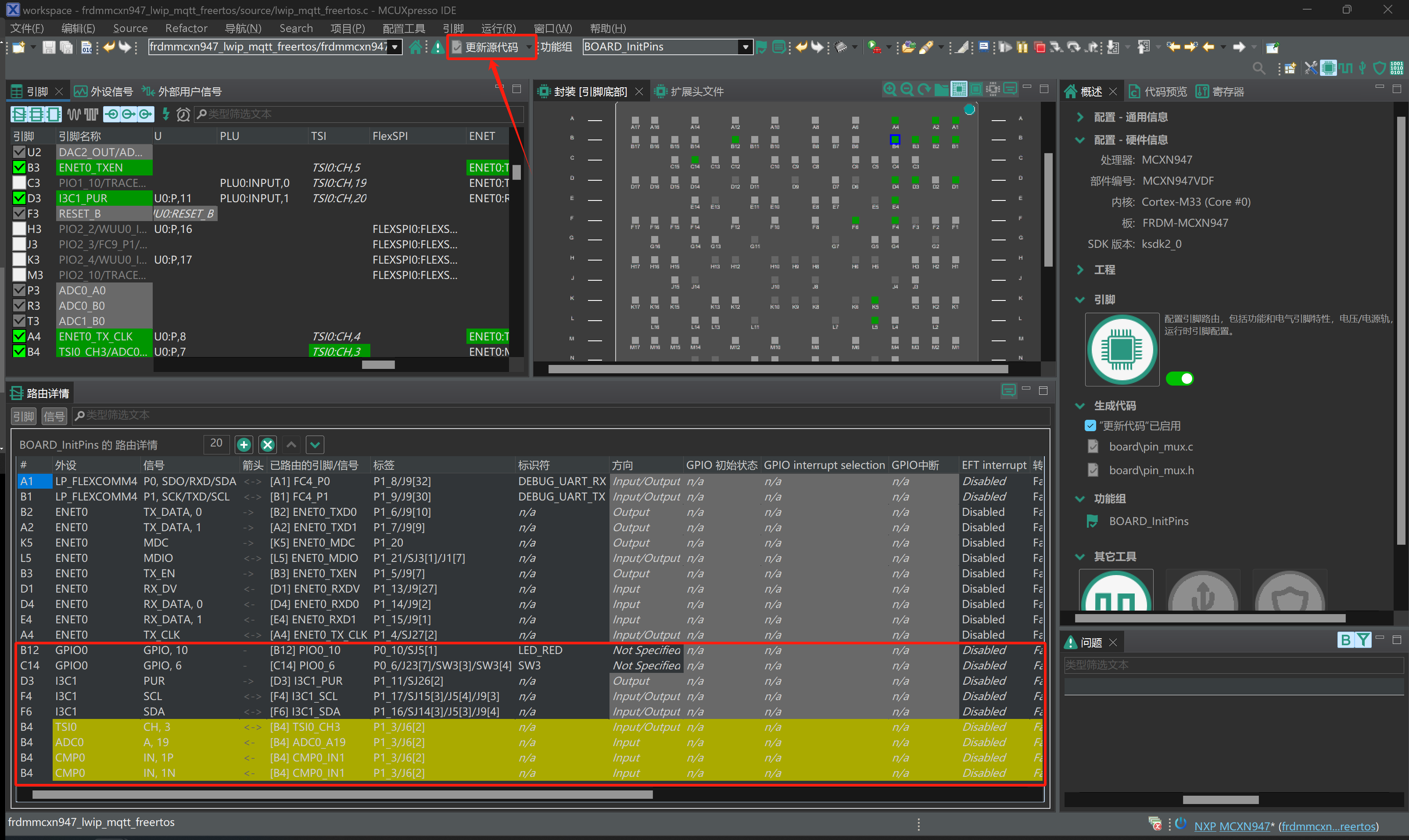The width and height of the screenshot is (1409, 840).
Task: Collapse the 配置 - 硬件信息 section
Action: [x=1080, y=140]
